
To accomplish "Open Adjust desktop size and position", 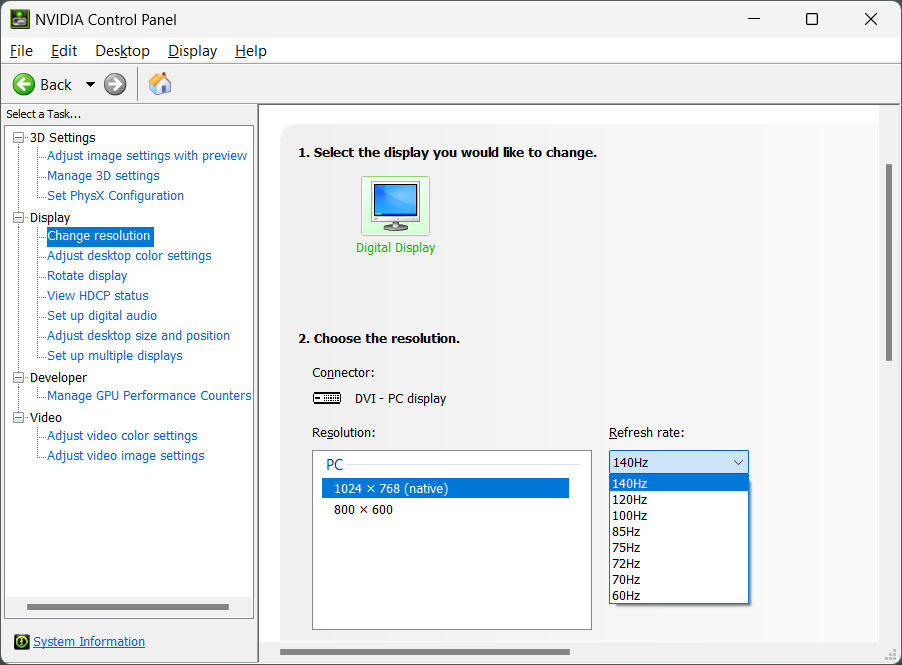I will point(139,335).
